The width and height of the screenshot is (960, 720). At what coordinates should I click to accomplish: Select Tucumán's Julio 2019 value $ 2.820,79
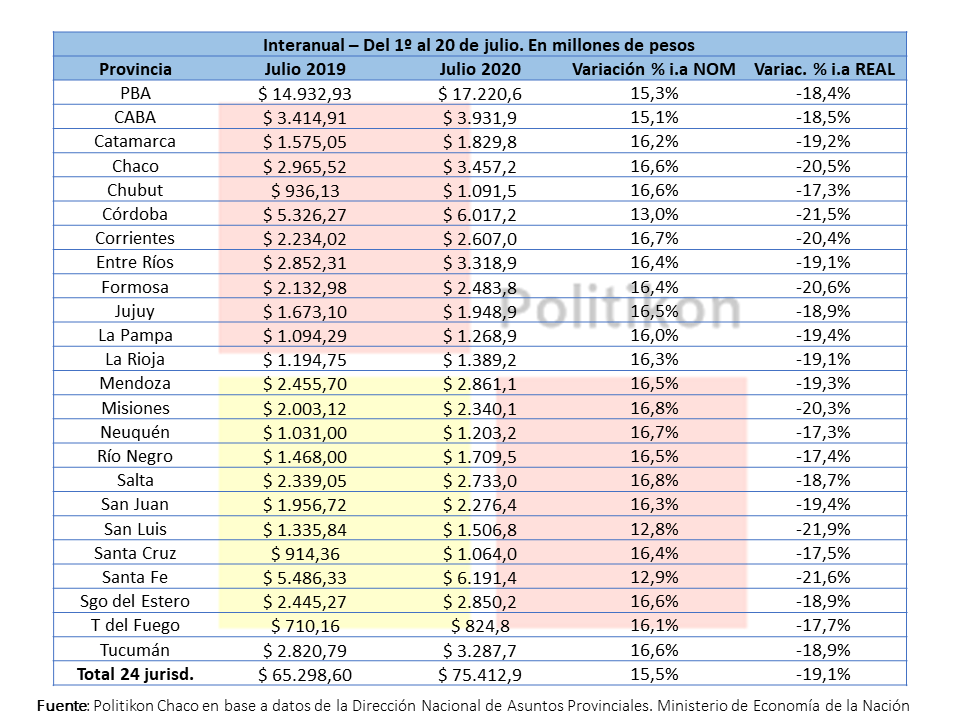[305, 650]
